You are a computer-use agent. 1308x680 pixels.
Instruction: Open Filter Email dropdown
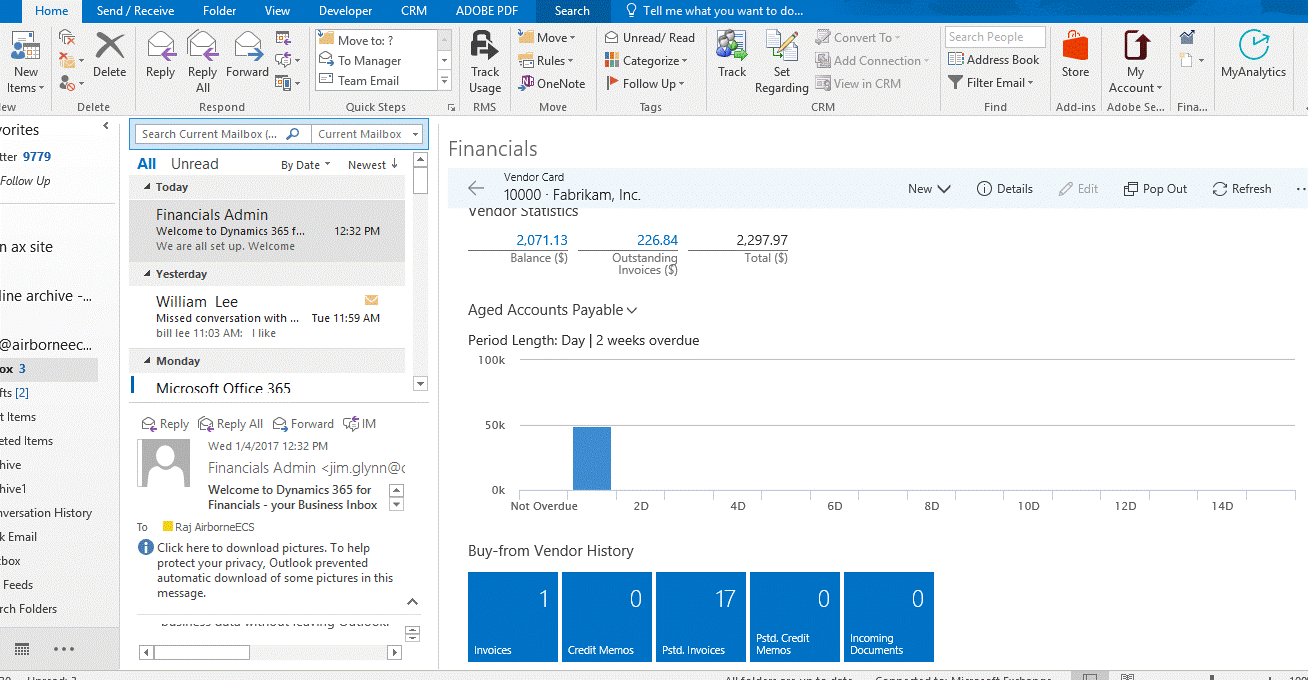tap(992, 83)
